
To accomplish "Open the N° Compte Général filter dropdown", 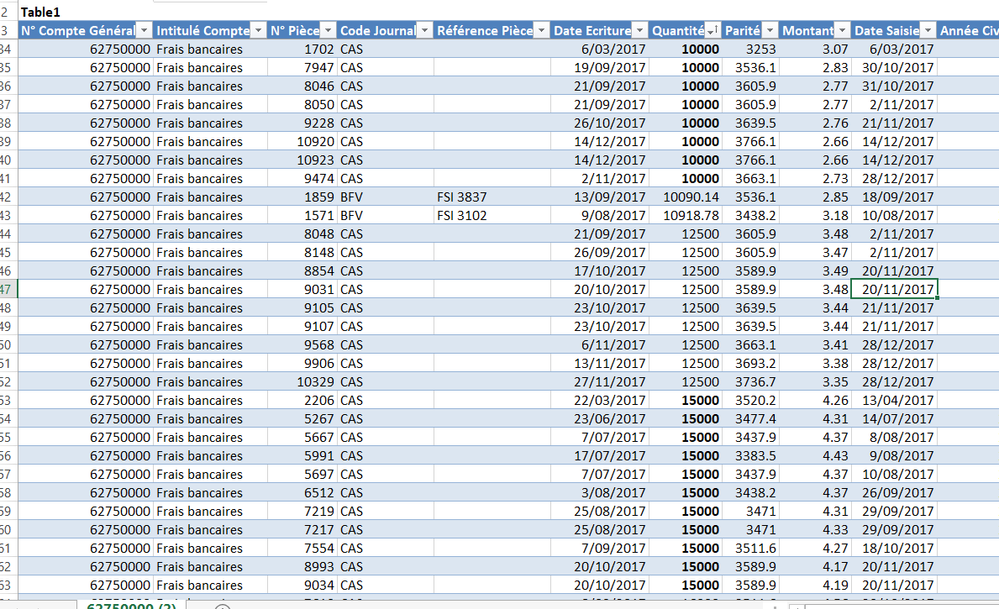I will coord(145,31).
